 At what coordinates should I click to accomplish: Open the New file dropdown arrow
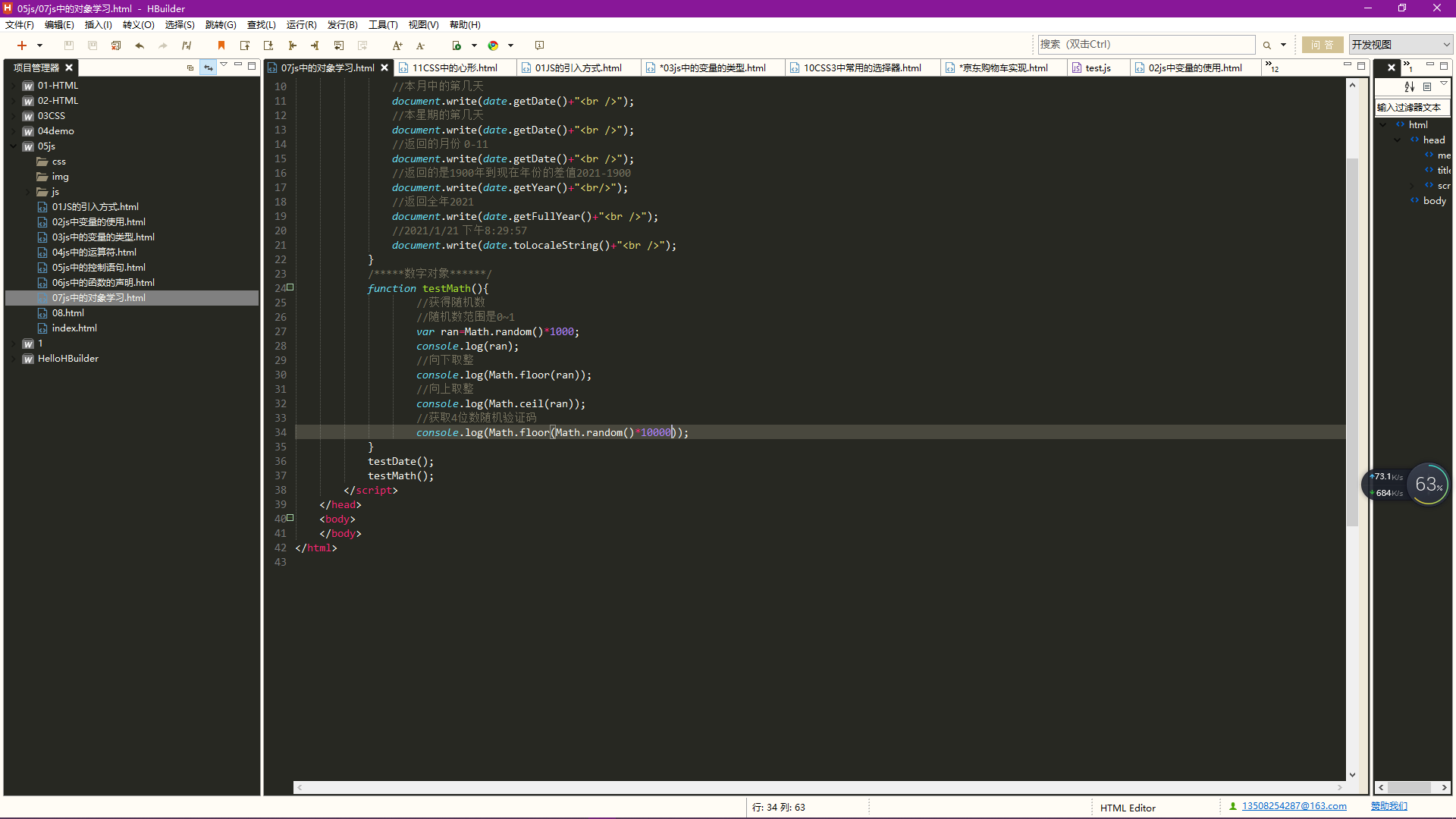point(40,45)
